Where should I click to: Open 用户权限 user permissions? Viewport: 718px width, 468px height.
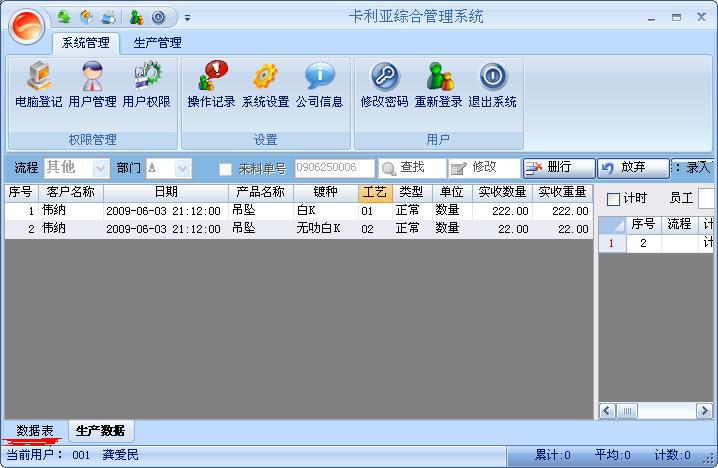147,85
